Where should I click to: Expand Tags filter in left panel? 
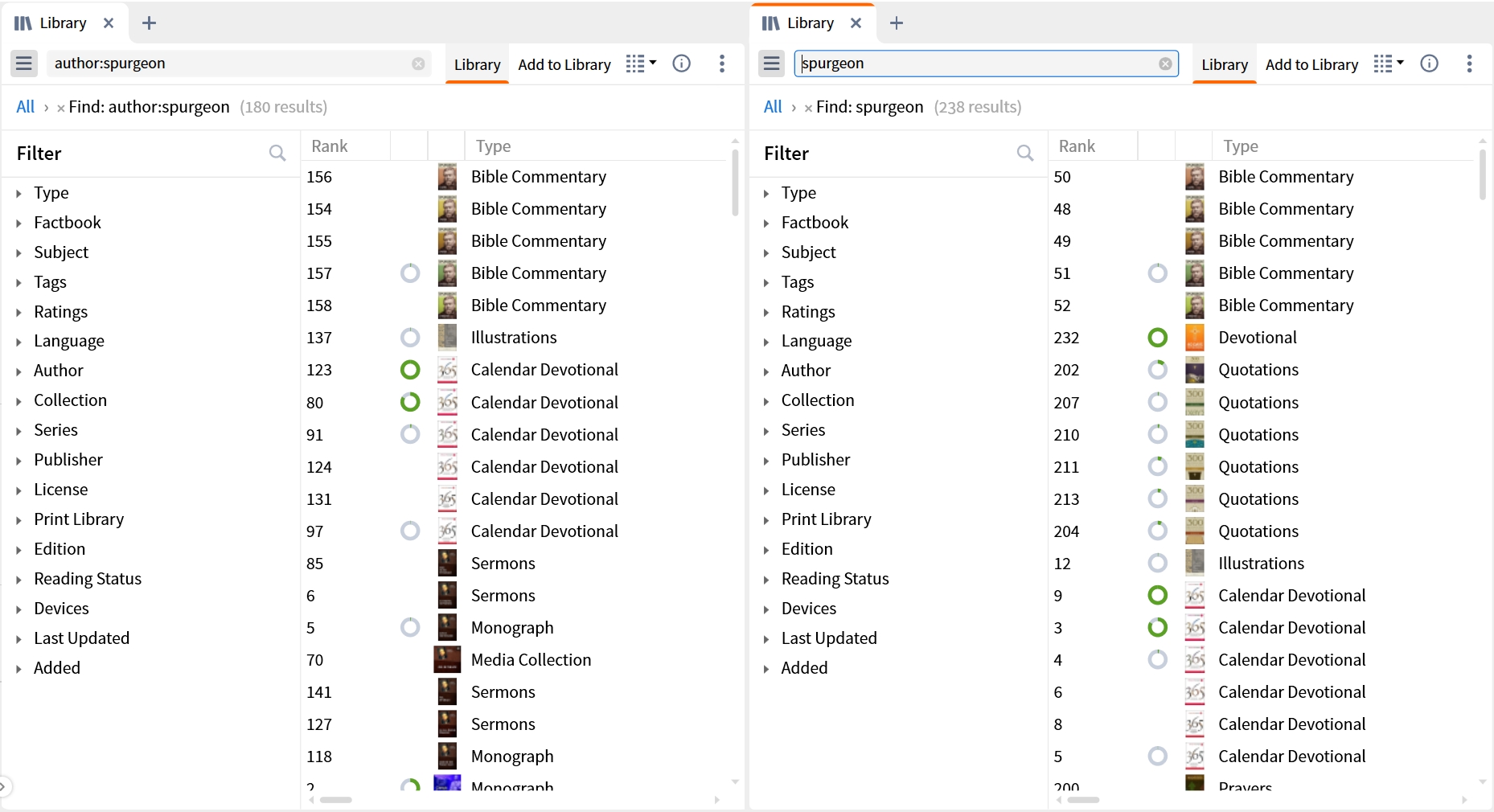19,282
